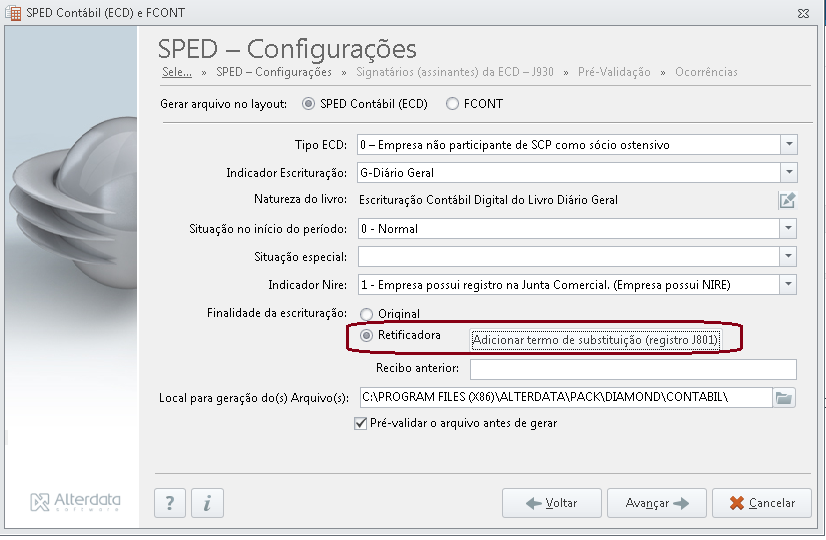826x540 pixels.
Task: Expand the Tipo ECD dropdown
Action: (x=789, y=144)
